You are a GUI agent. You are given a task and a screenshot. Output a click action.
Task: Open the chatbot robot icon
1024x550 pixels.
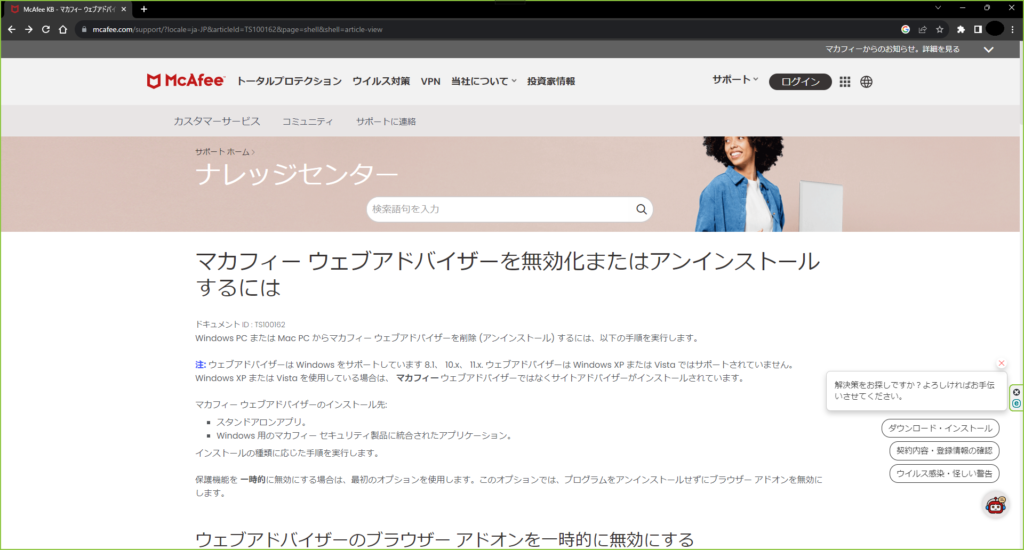click(x=995, y=505)
